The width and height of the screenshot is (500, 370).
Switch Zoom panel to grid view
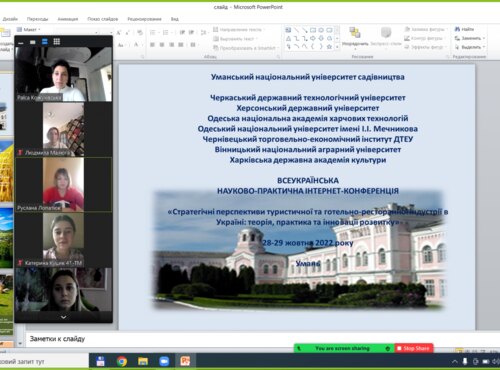57,42
